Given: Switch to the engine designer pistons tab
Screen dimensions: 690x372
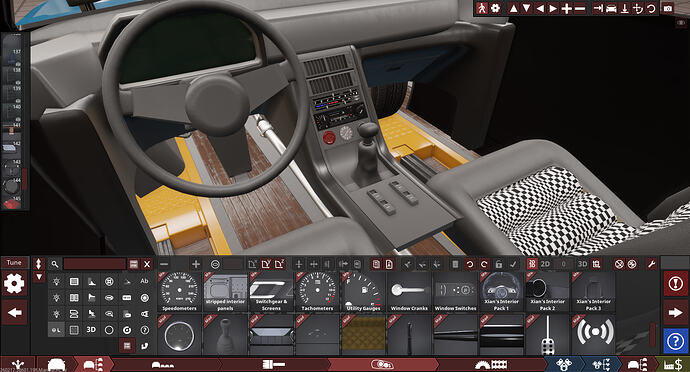Looking at the screenshot, I should tap(564, 365).
